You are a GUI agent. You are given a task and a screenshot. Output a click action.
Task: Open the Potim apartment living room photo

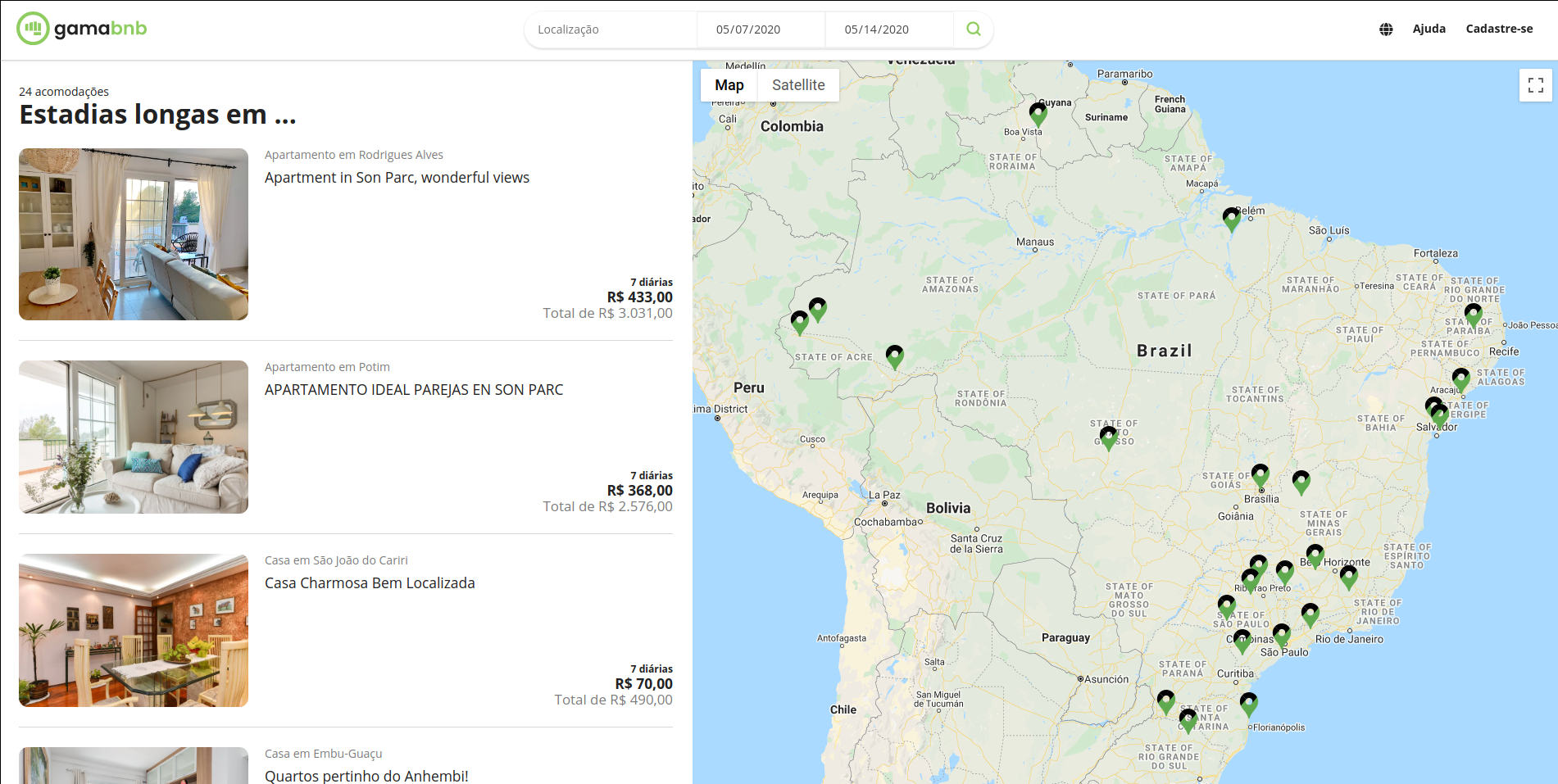pyautogui.click(x=134, y=437)
